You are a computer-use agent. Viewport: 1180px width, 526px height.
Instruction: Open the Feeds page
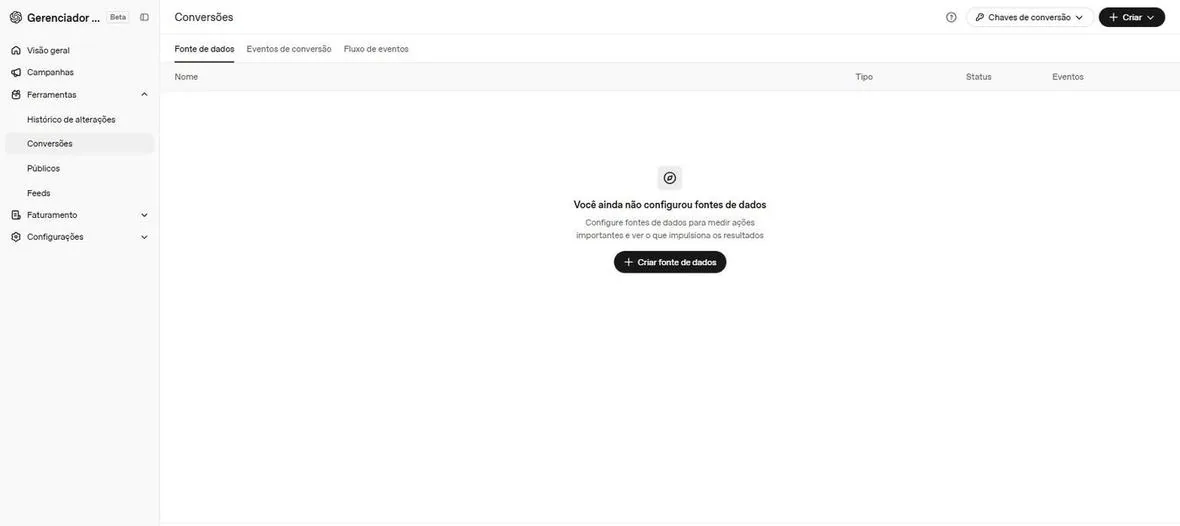point(38,193)
